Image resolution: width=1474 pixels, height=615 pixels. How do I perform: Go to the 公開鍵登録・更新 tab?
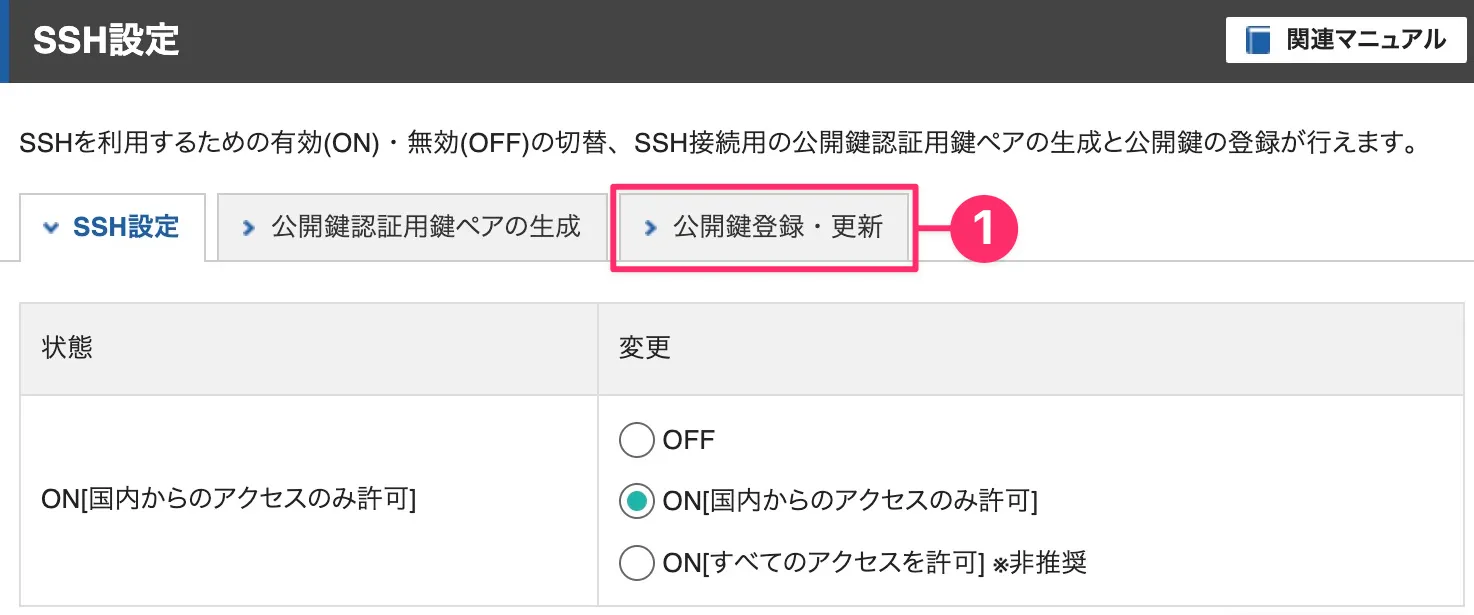(x=764, y=227)
